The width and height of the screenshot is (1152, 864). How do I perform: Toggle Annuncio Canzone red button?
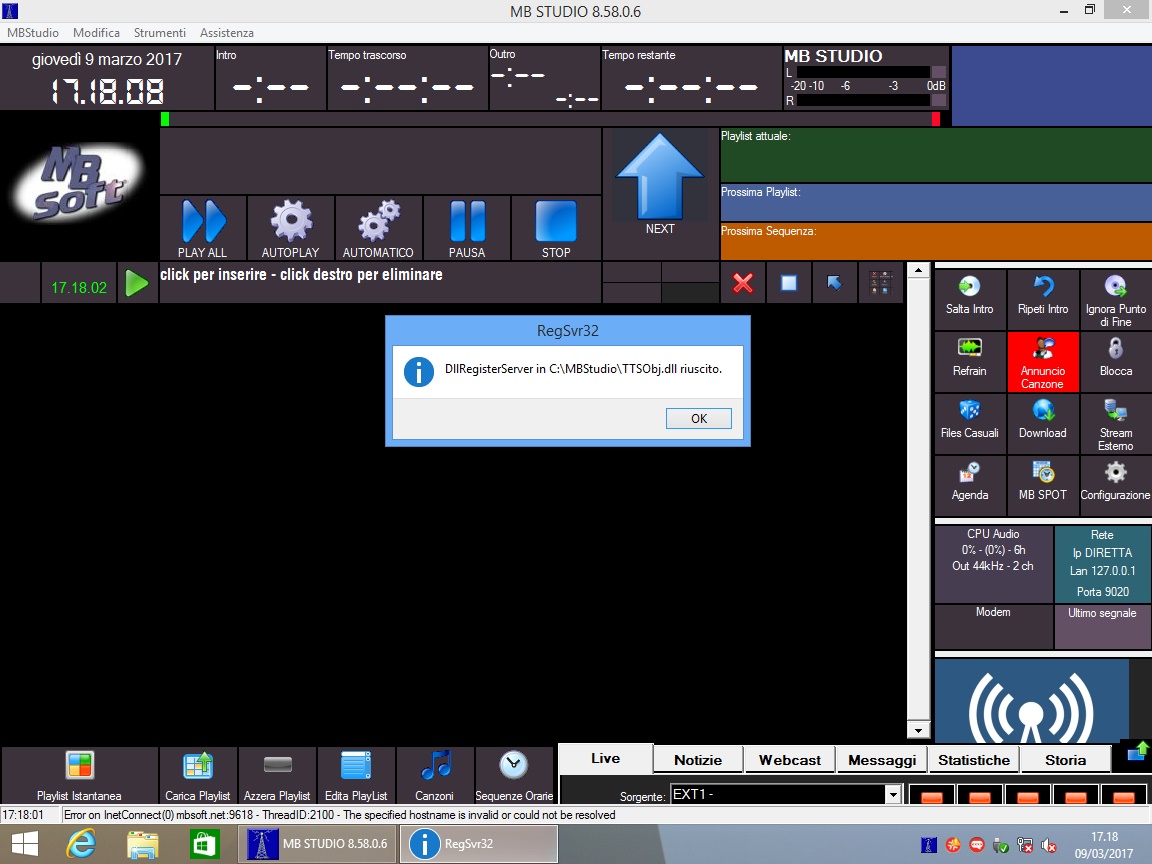1042,361
